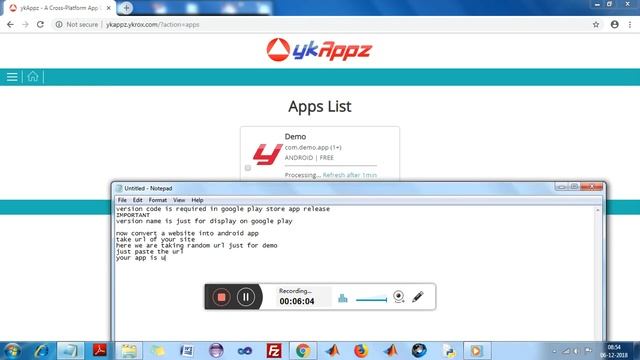Open the Demo app icon thumbnail
Screen dimensions: 640x360
267,154
